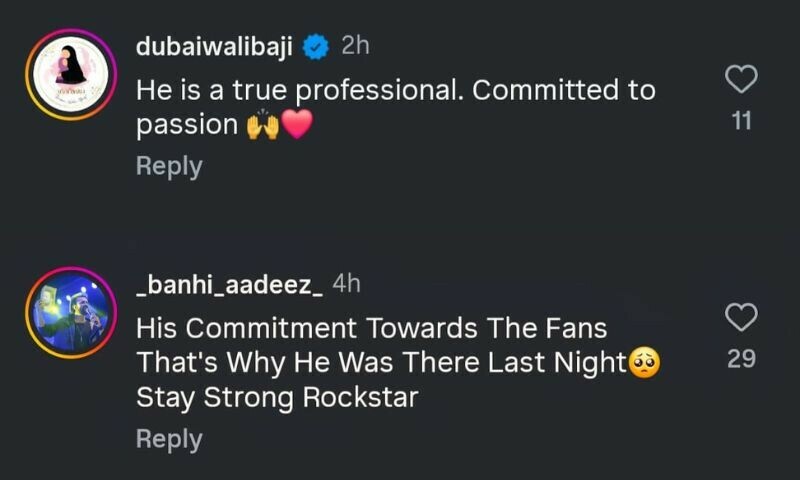
Task: Like the dubaiwalibaji comment with heart outline
Action: point(741,79)
